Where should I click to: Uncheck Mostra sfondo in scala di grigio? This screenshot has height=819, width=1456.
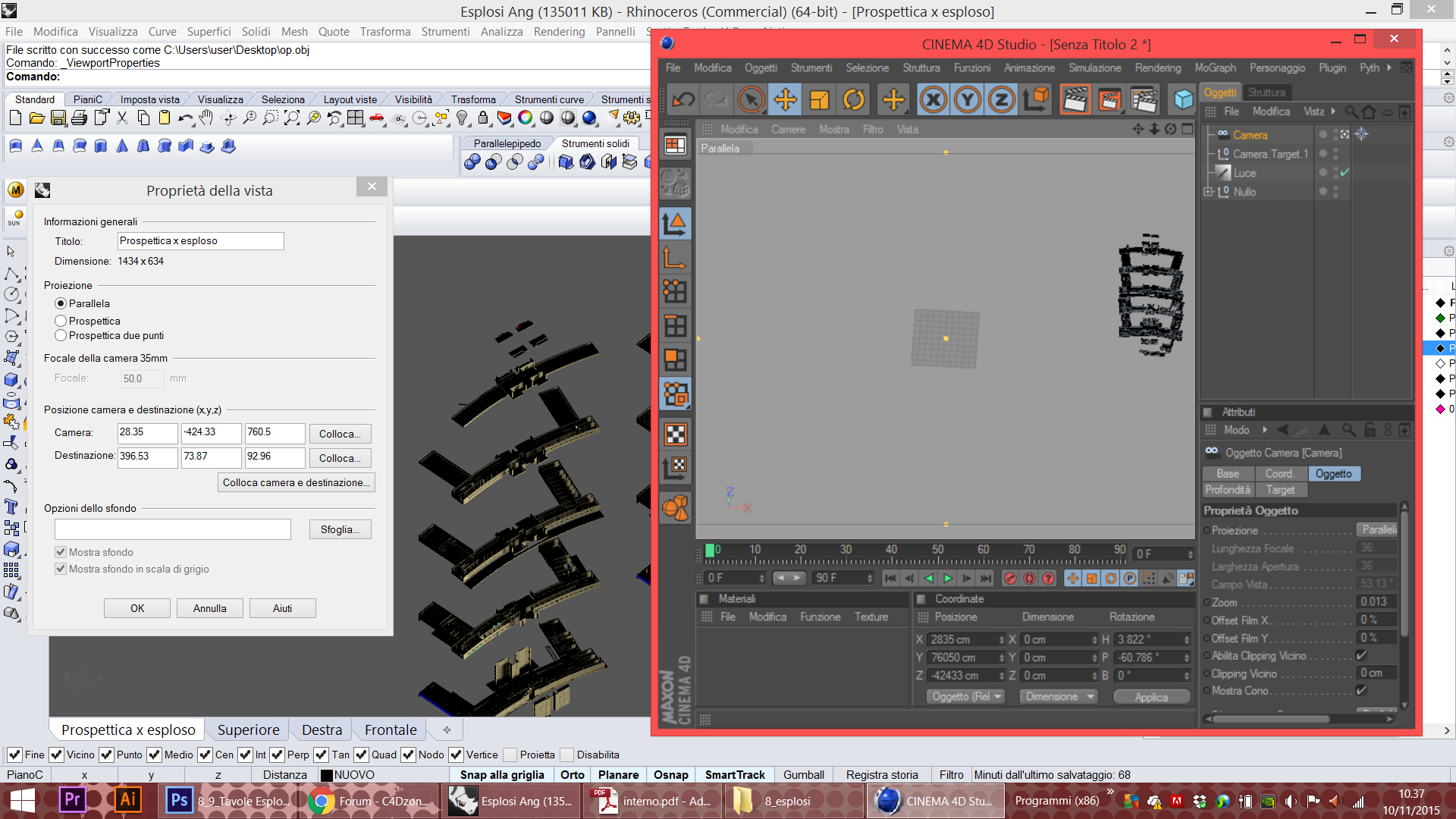coord(61,569)
